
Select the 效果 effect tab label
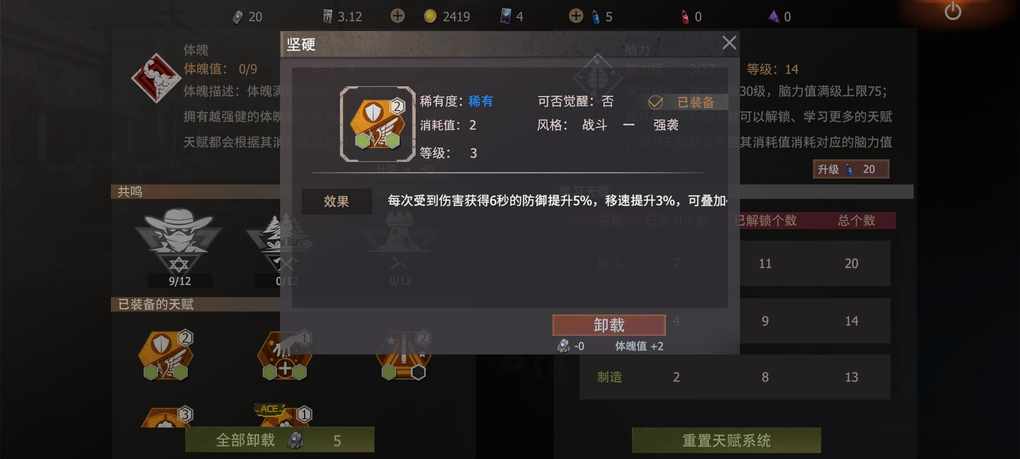pos(337,202)
